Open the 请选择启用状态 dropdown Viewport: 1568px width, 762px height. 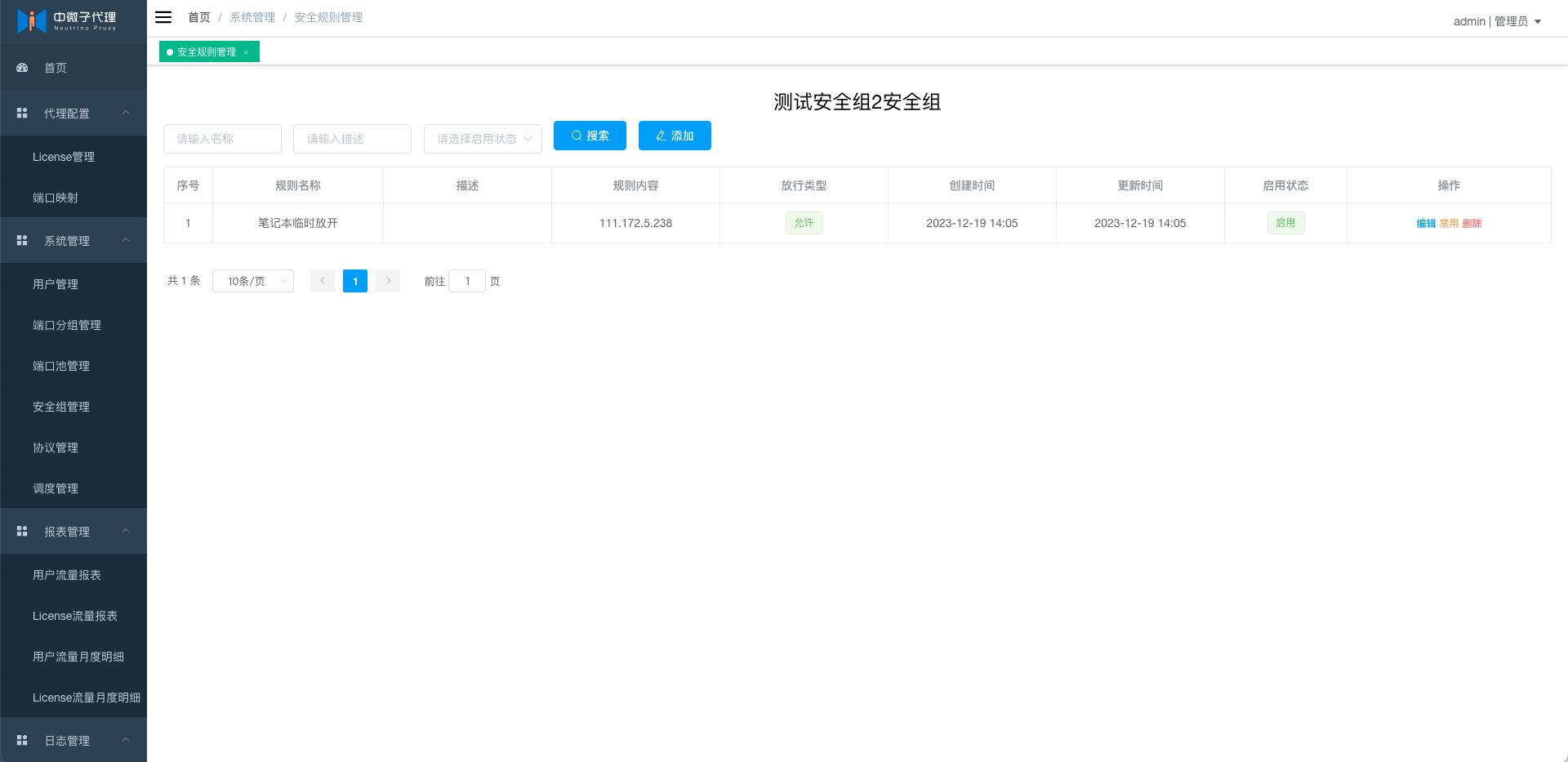[483, 139]
